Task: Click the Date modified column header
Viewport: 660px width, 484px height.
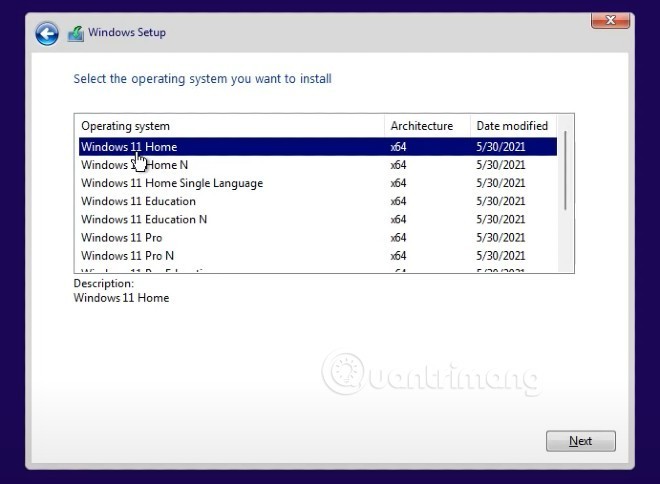Action: tap(512, 126)
